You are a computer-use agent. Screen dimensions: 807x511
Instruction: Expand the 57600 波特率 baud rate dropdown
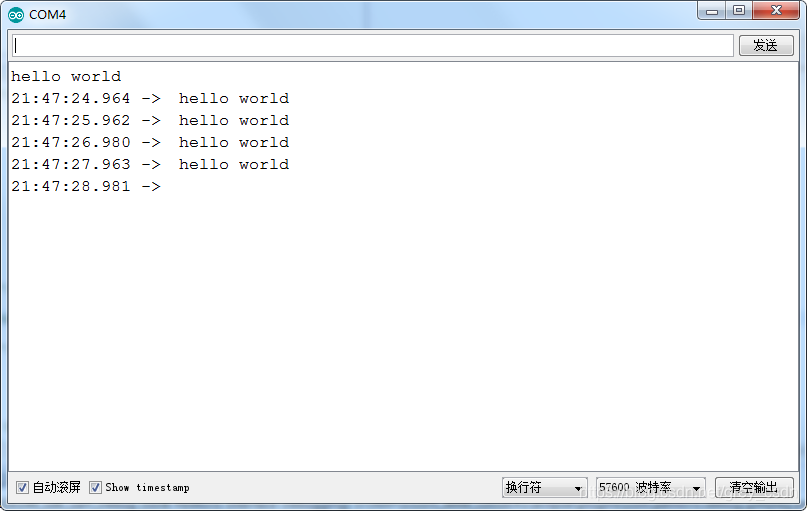[x=651, y=487]
